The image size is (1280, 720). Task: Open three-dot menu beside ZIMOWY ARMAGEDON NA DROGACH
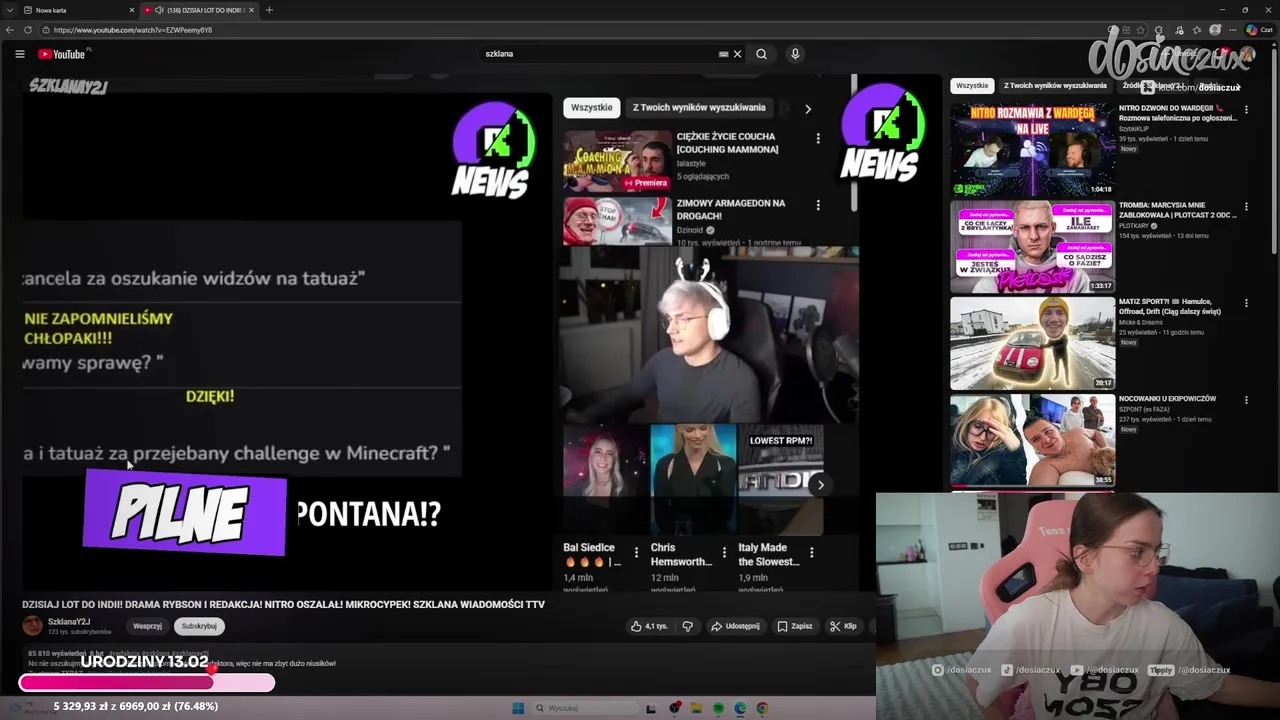[818, 205]
